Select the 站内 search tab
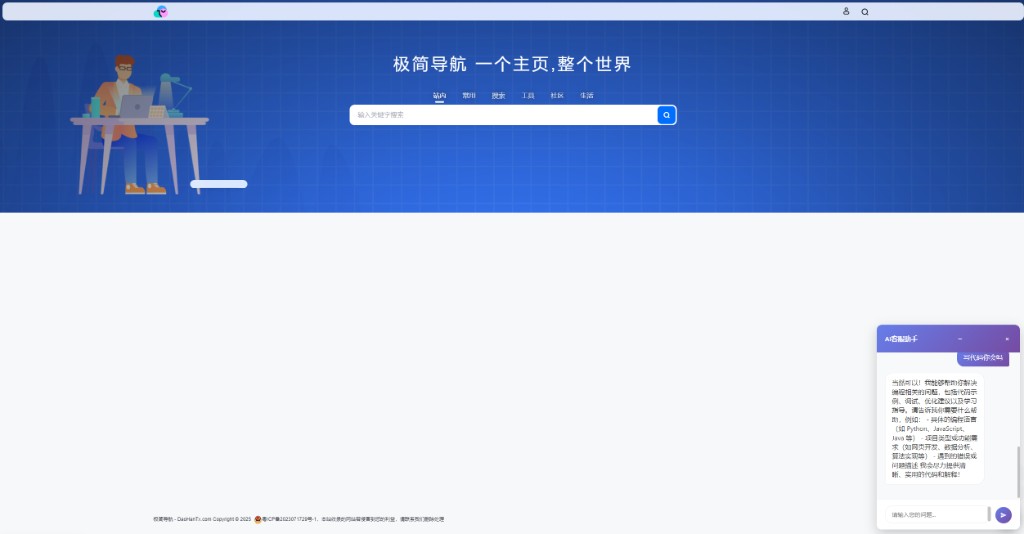 [x=439, y=96]
